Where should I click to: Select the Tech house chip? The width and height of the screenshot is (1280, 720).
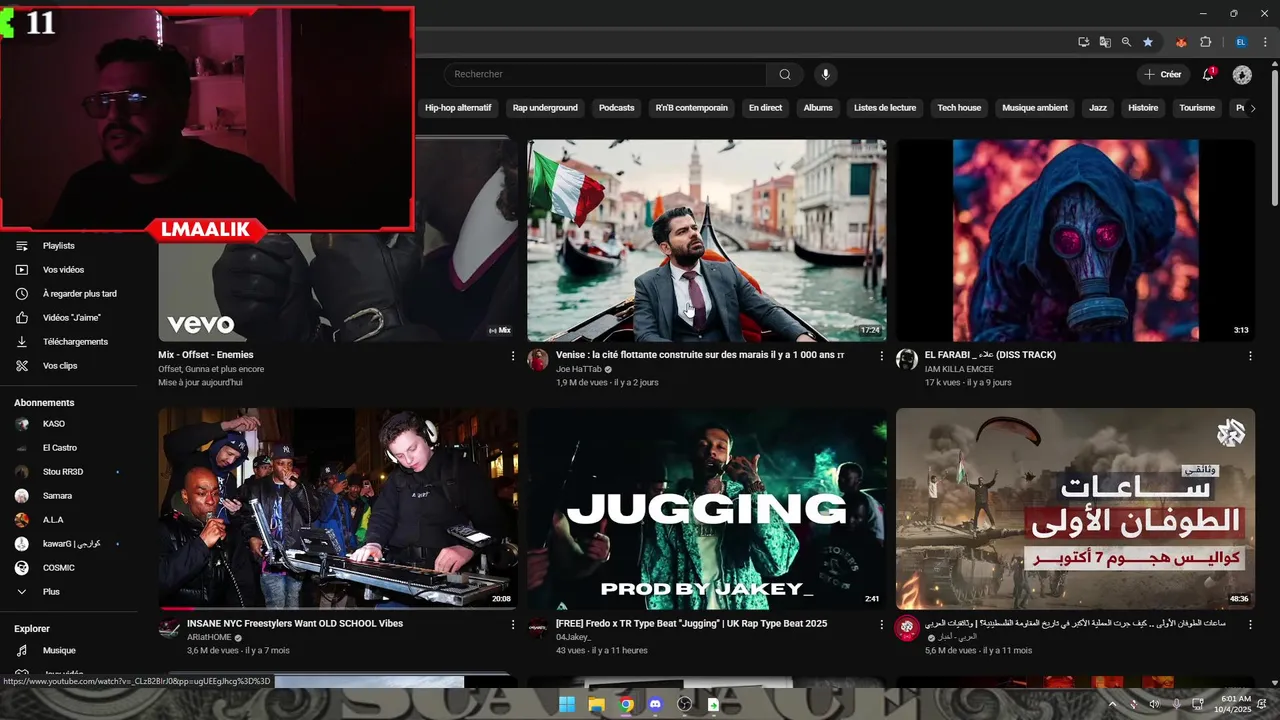coord(959,108)
